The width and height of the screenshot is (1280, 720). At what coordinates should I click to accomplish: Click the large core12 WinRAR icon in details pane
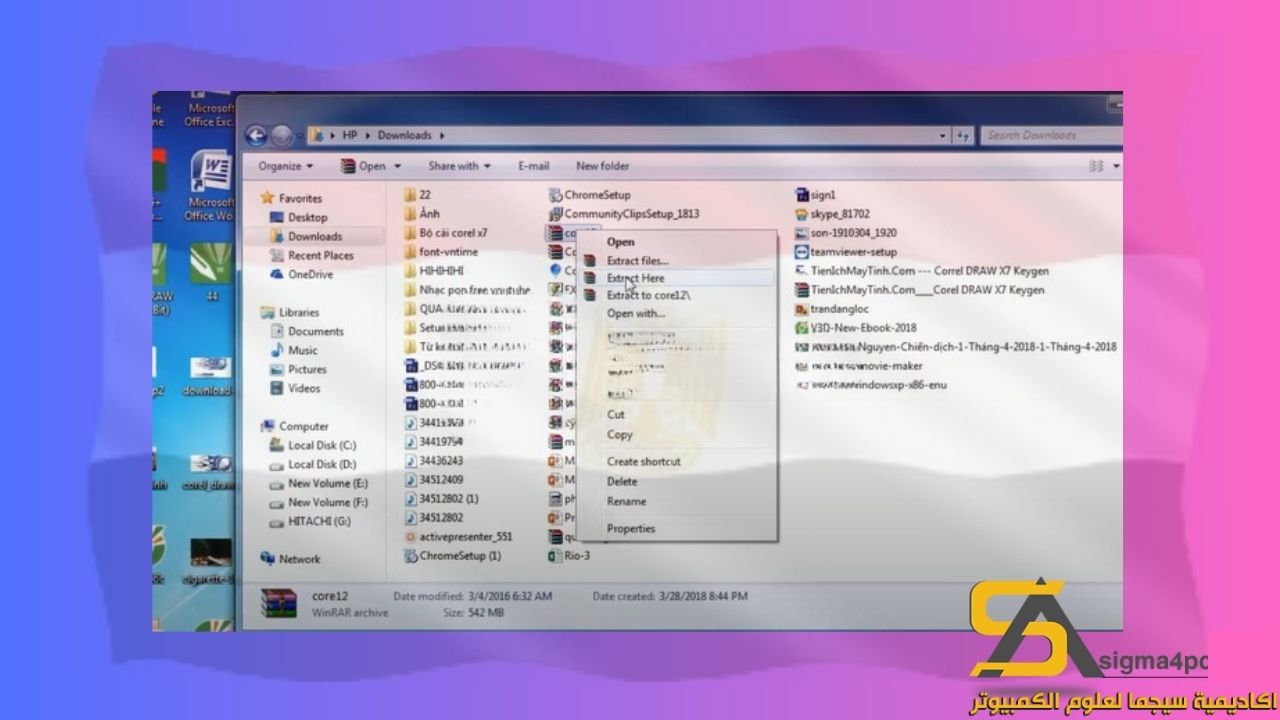[277, 603]
